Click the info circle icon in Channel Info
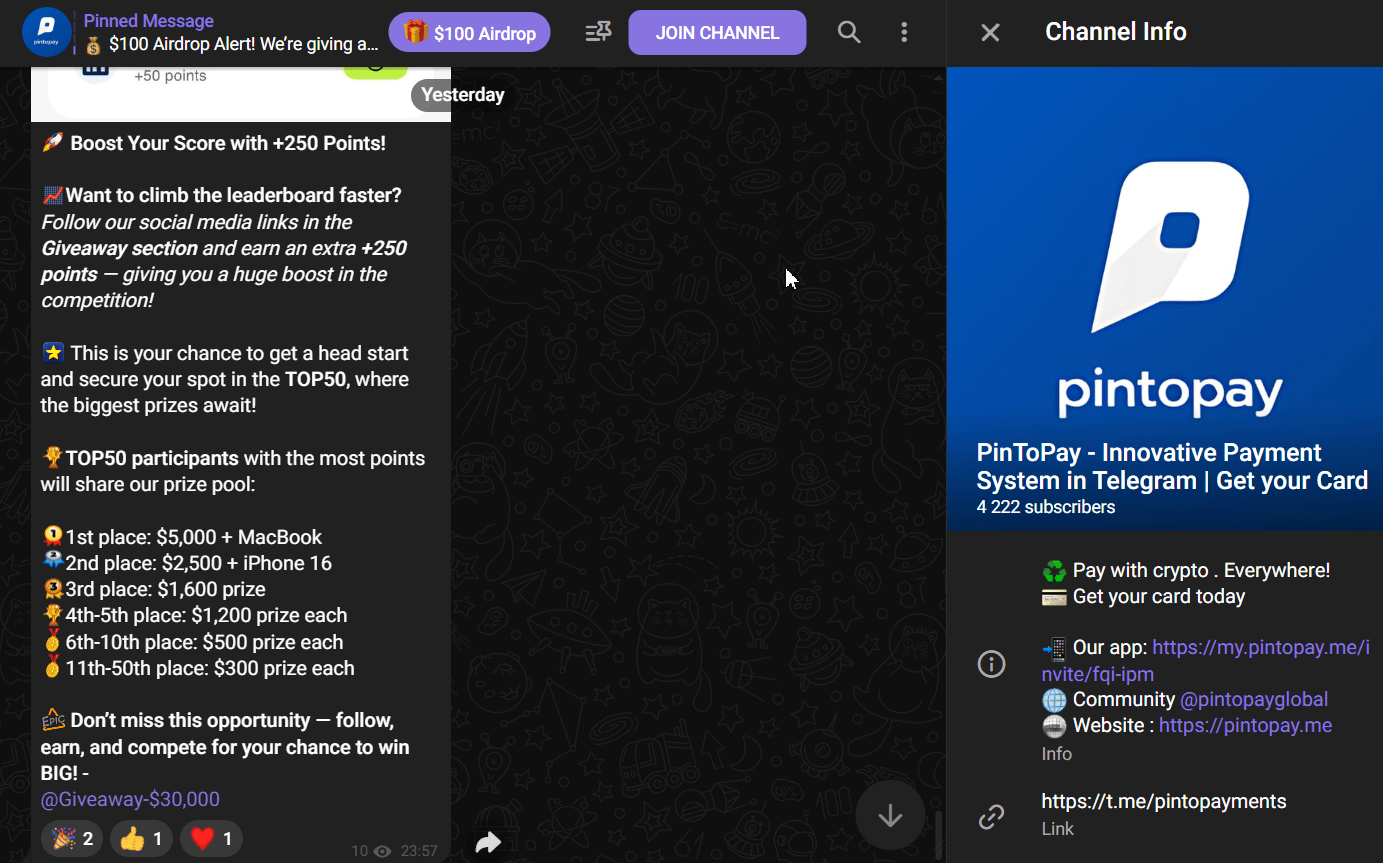1383x863 pixels. pos(991,663)
